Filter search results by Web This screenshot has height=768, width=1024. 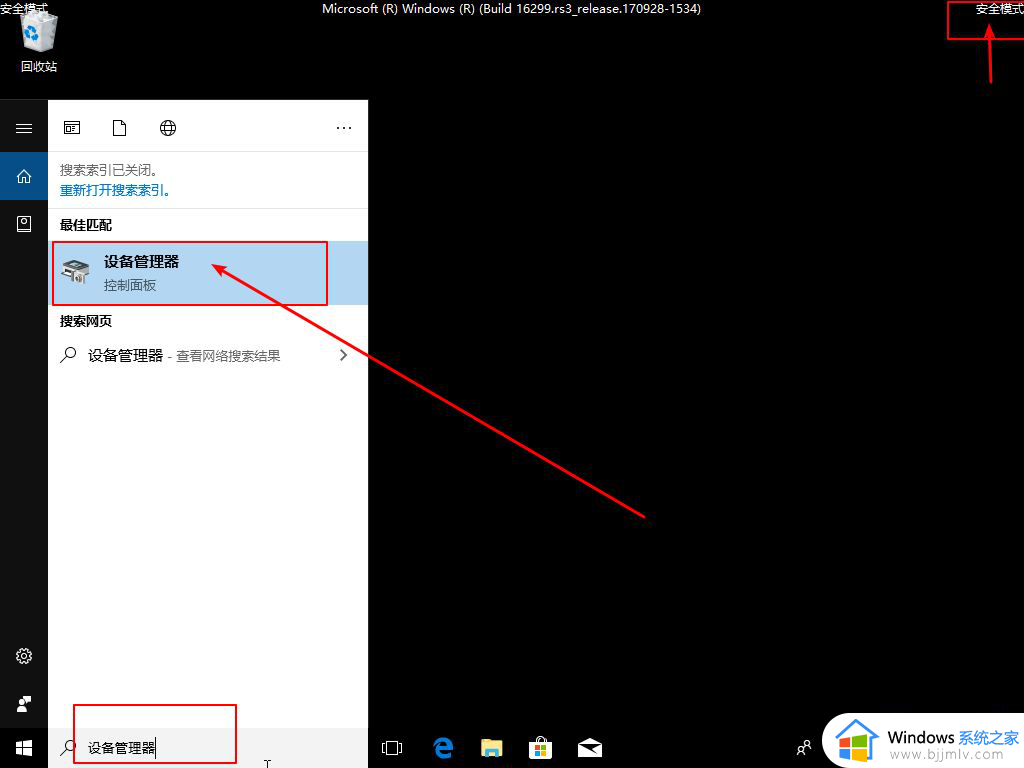(168, 128)
